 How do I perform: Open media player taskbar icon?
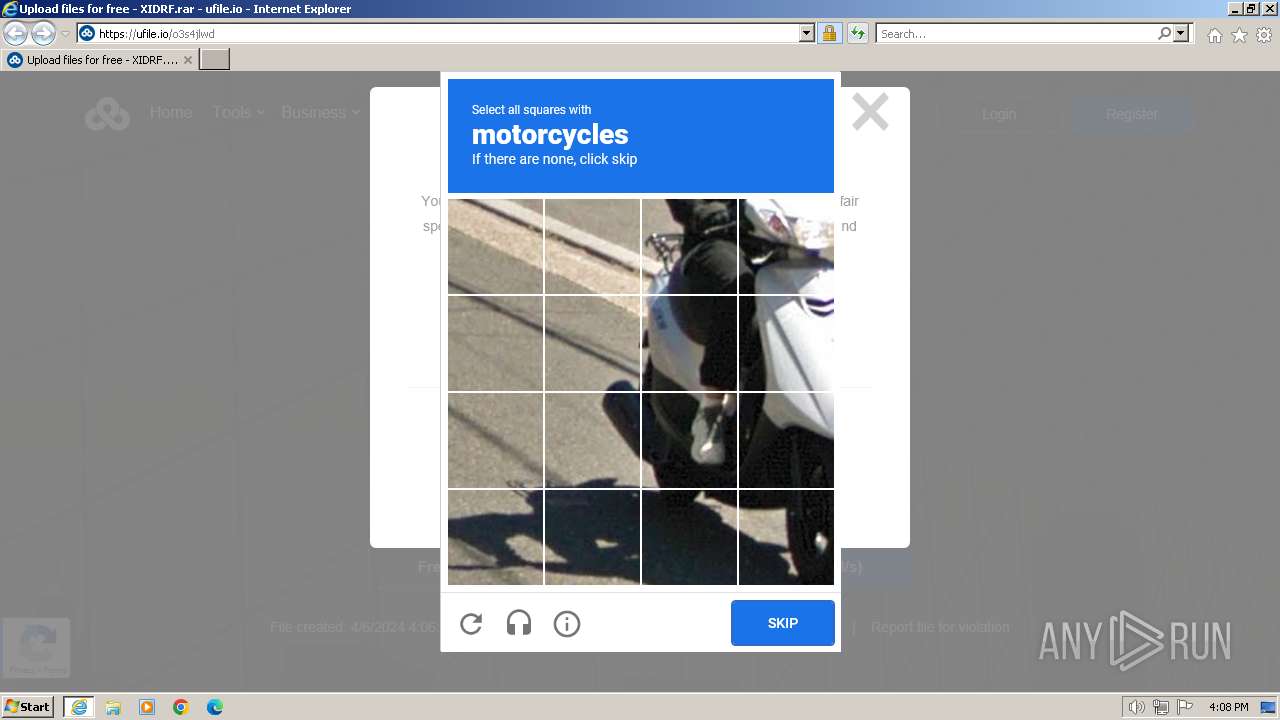pyautogui.click(x=147, y=707)
